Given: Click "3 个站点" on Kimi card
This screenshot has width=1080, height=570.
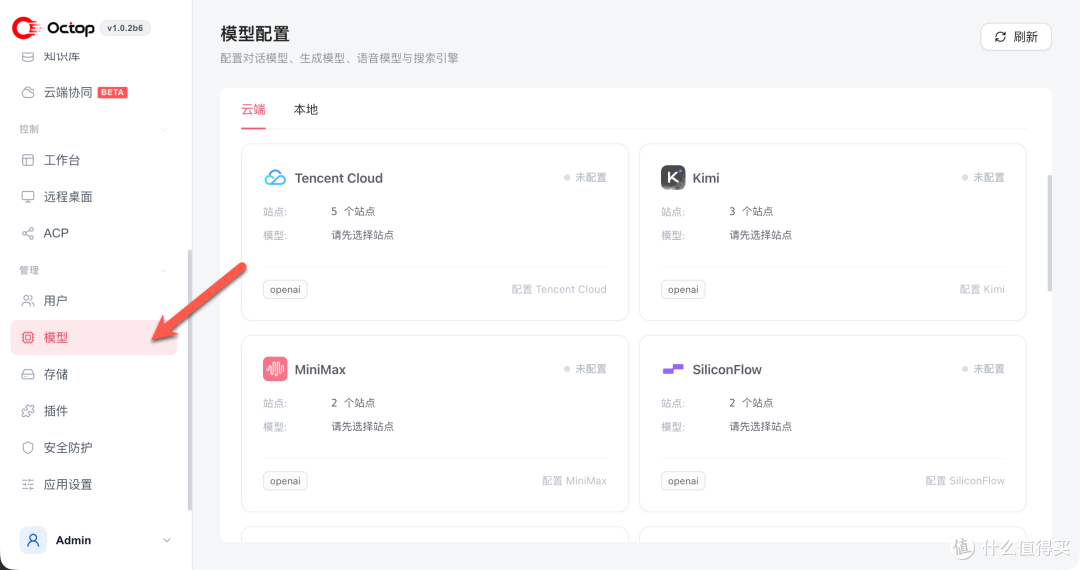Looking at the screenshot, I should [751, 211].
